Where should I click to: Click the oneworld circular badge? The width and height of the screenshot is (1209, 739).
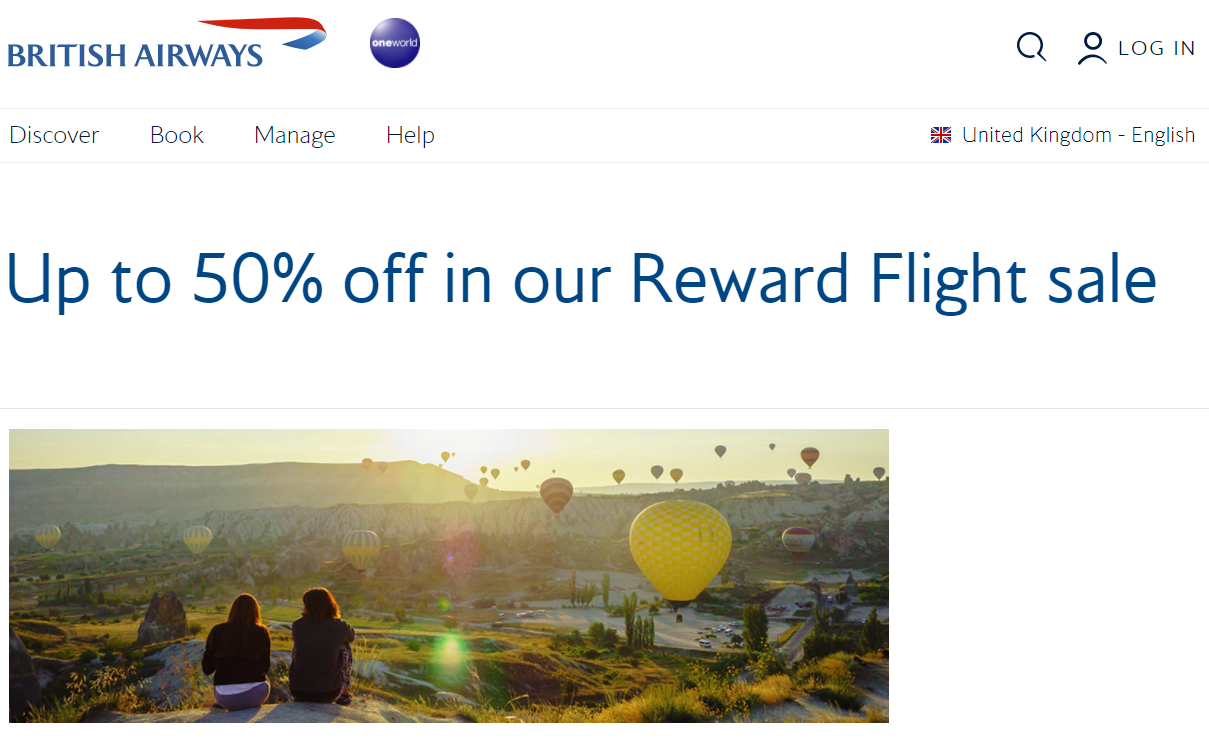tap(394, 42)
